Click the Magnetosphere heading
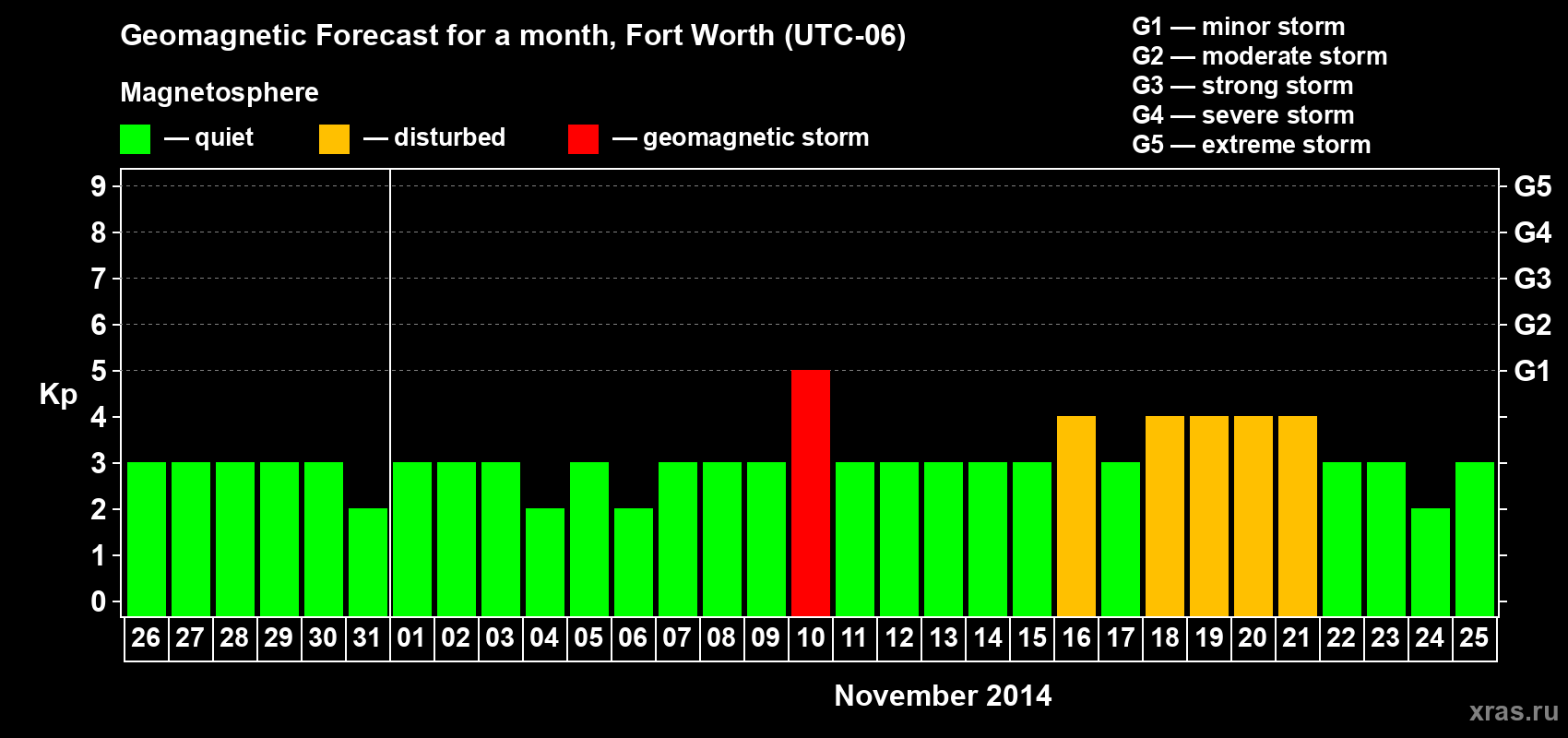The image size is (1568, 738). pyautogui.click(x=220, y=93)
